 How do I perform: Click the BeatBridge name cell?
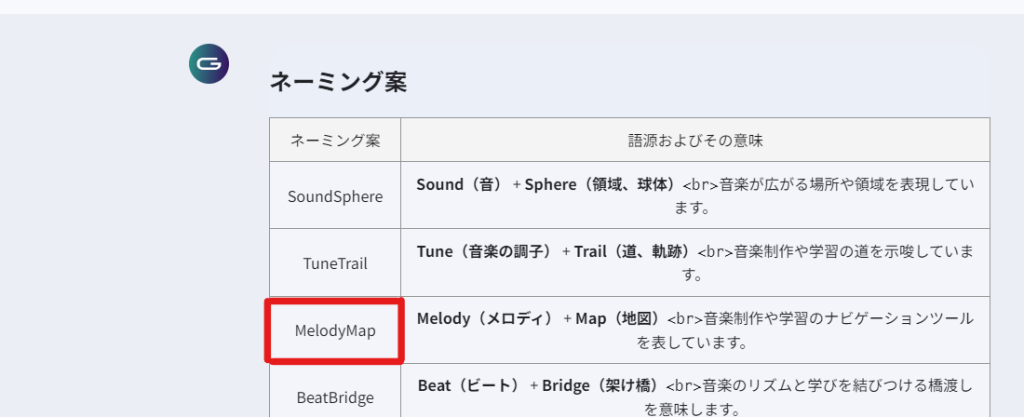click(x=335, y=397)
